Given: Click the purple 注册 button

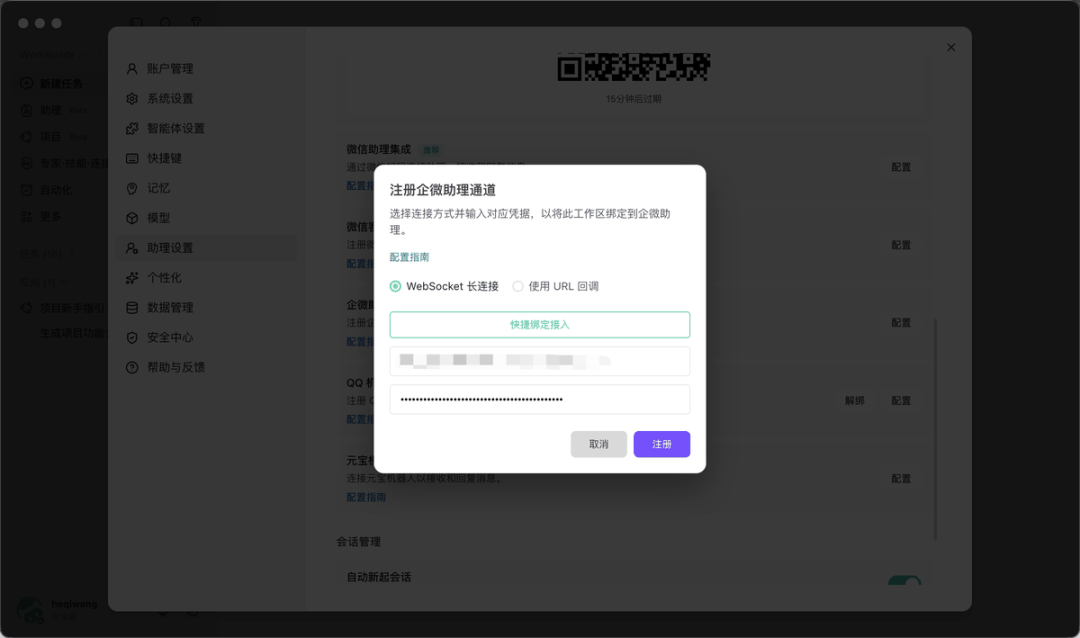Looking at the screenshot, I should 661,444.
